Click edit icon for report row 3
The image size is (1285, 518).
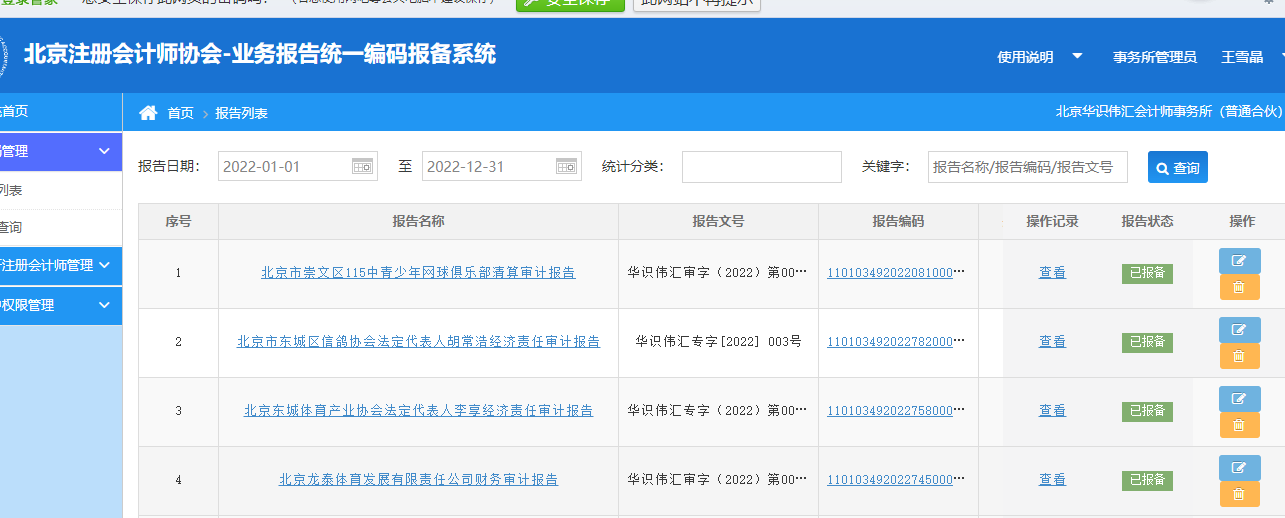point(1239,399)
